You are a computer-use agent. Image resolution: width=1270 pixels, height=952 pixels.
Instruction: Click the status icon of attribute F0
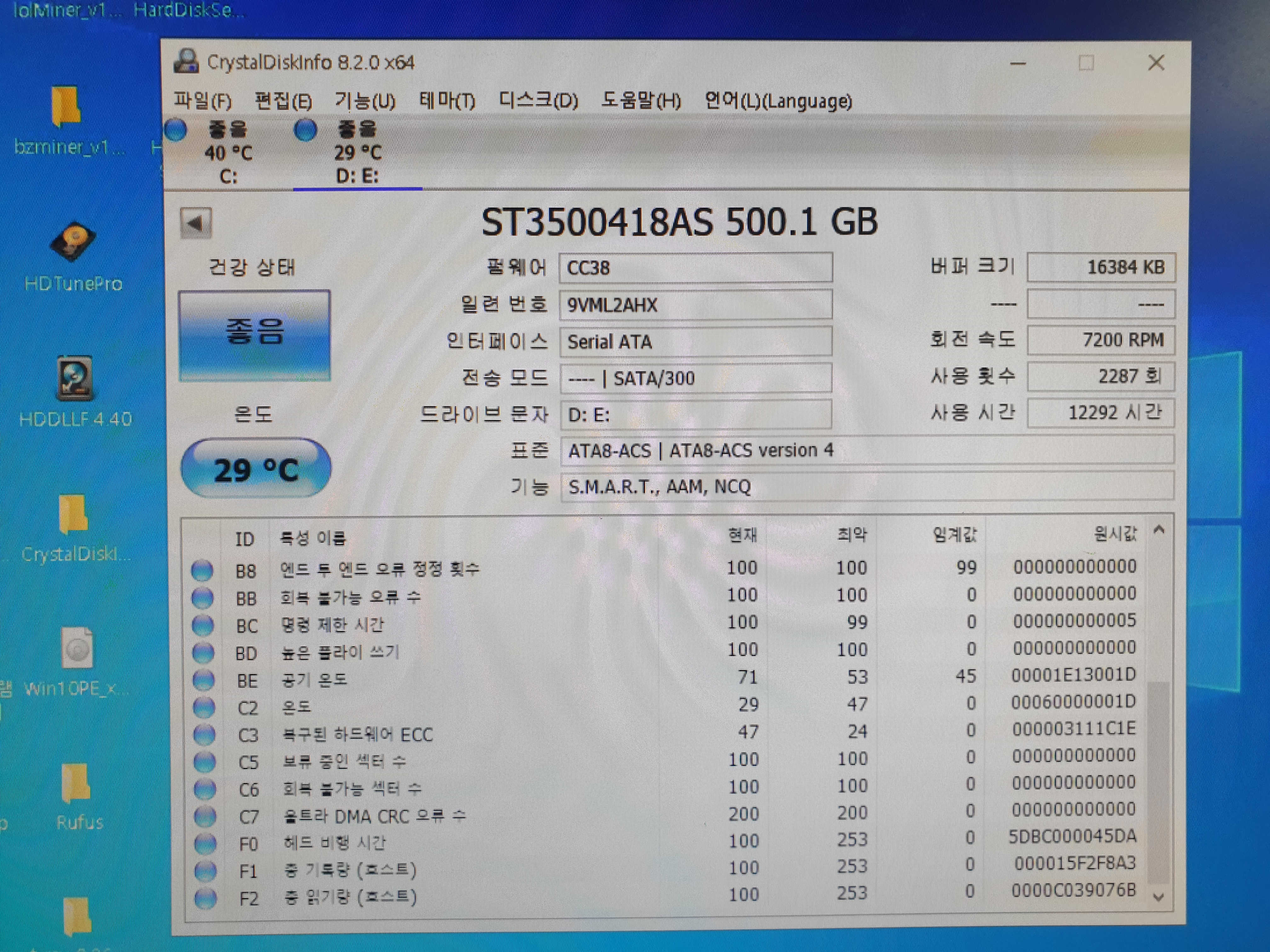pyautogui.click(x=206, y=843)
